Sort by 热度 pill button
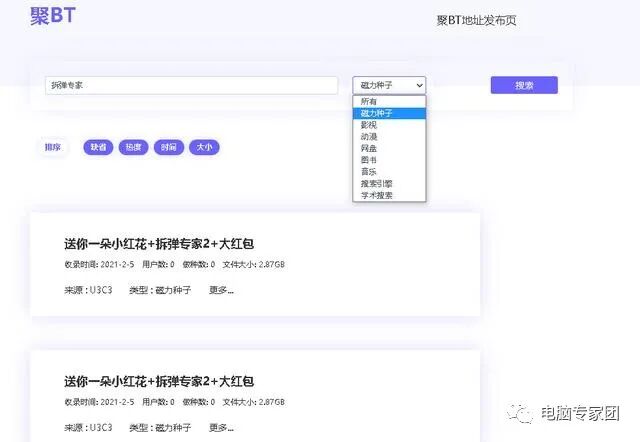 click(x=133, y=147)
